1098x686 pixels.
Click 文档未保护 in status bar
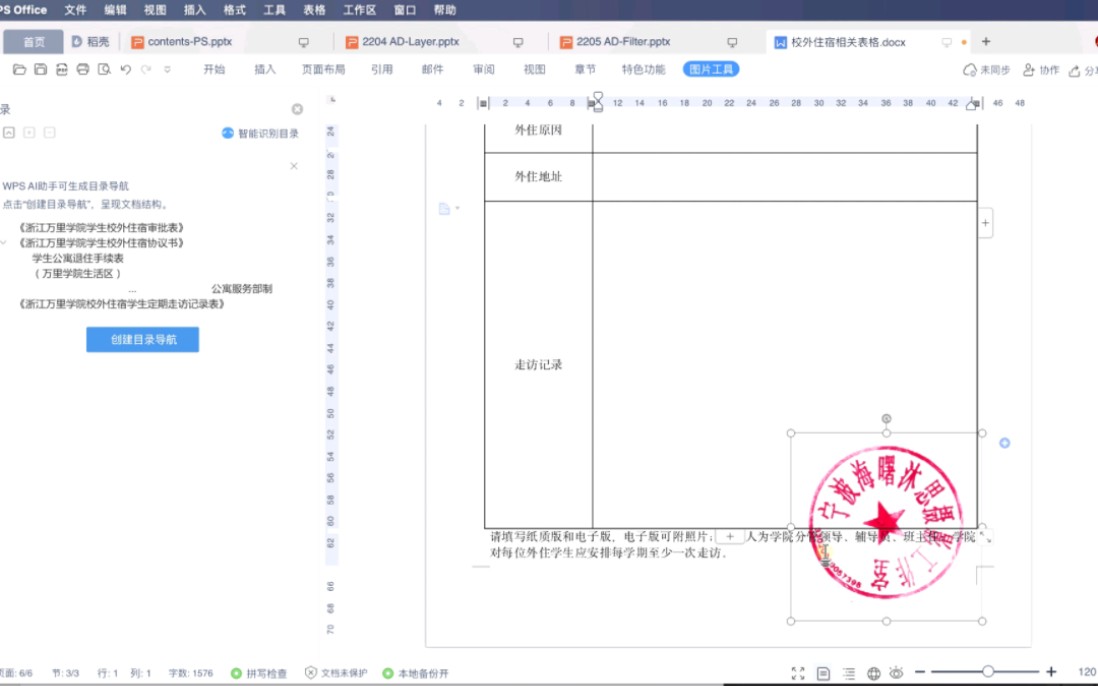point(336,673)
